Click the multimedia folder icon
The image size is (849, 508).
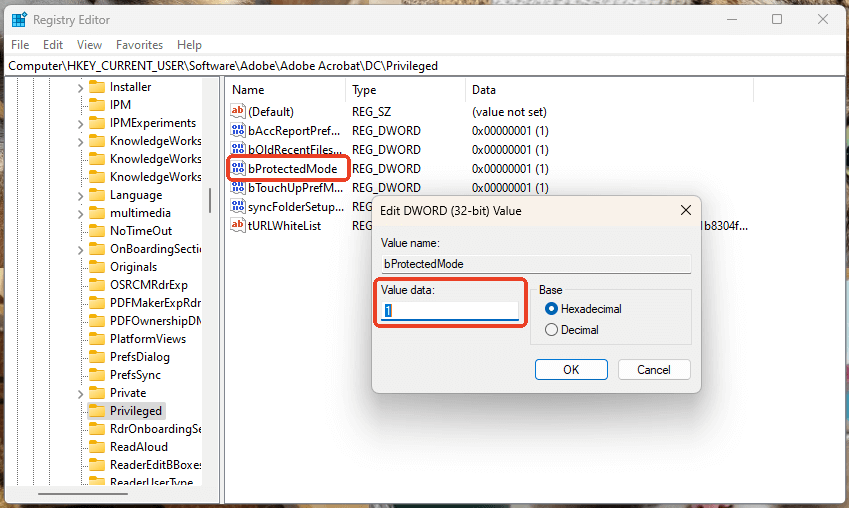[x=97, y=212]
